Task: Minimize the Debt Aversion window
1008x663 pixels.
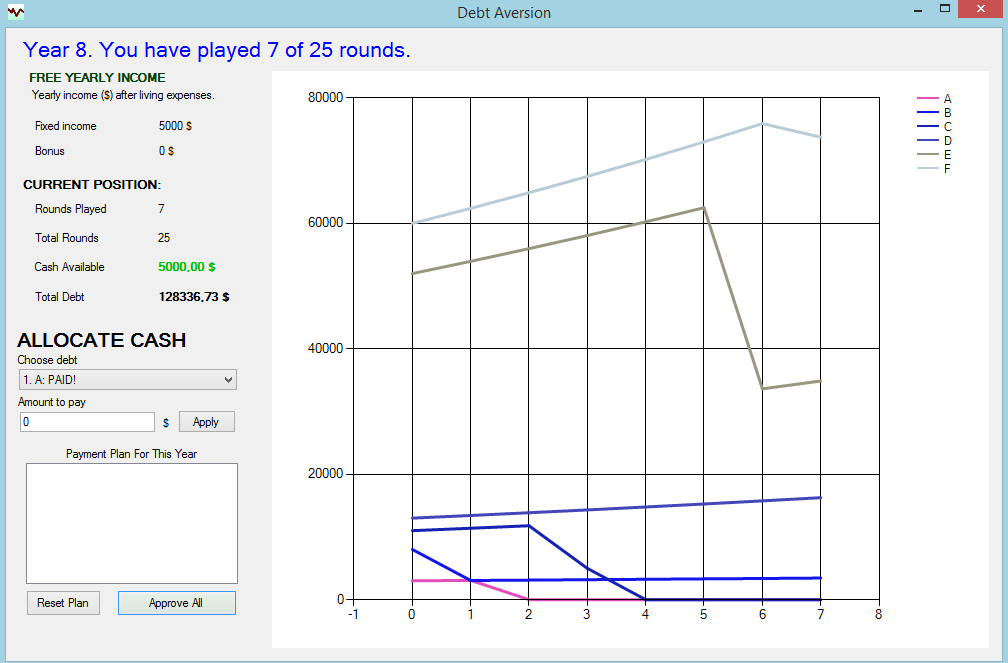Action: point(917,11)
